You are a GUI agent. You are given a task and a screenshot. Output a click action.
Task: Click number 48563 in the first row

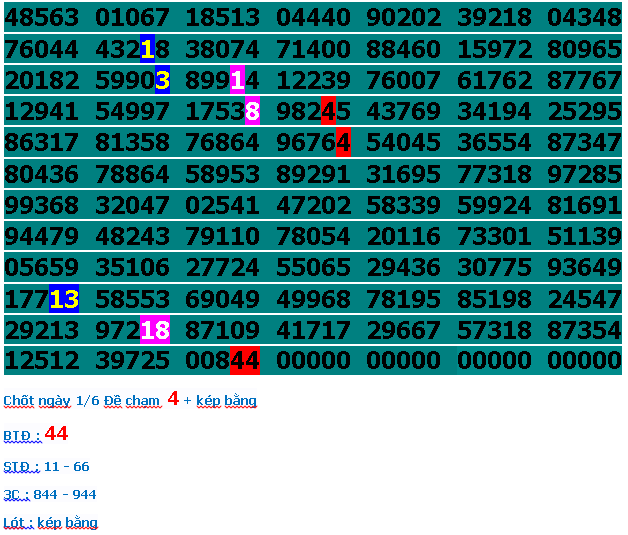[x=41, y=18]
